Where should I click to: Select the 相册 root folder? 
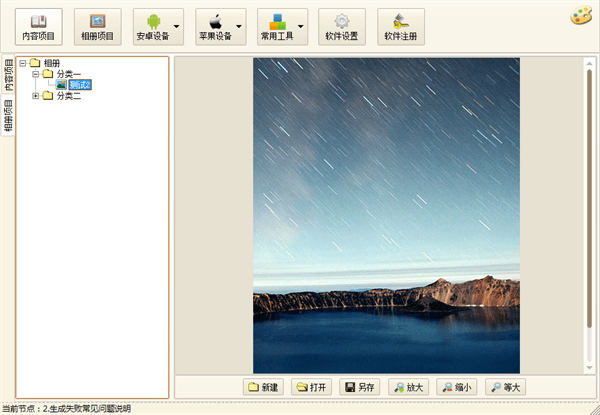coord(52,63)
